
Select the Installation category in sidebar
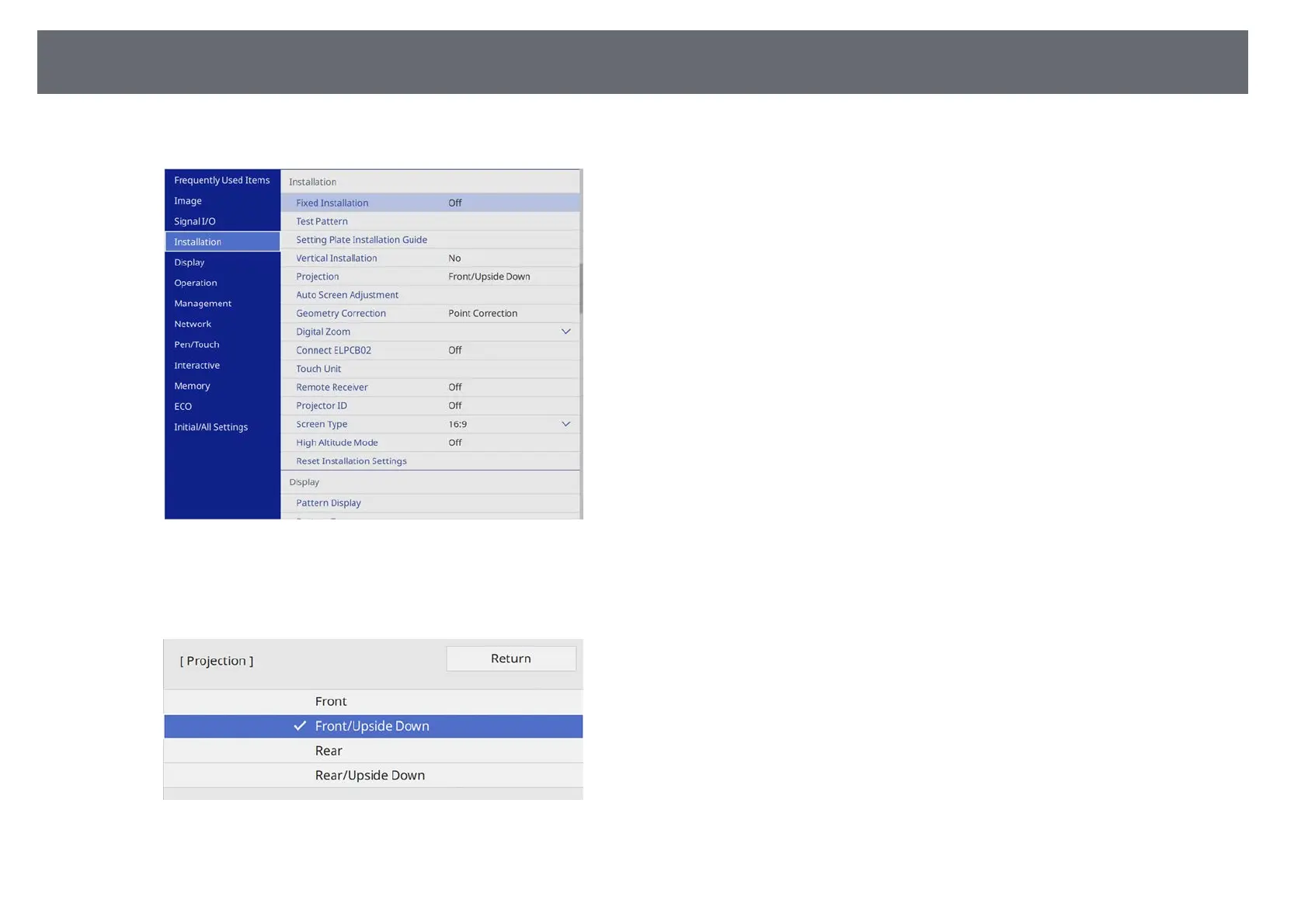[222, 241]
